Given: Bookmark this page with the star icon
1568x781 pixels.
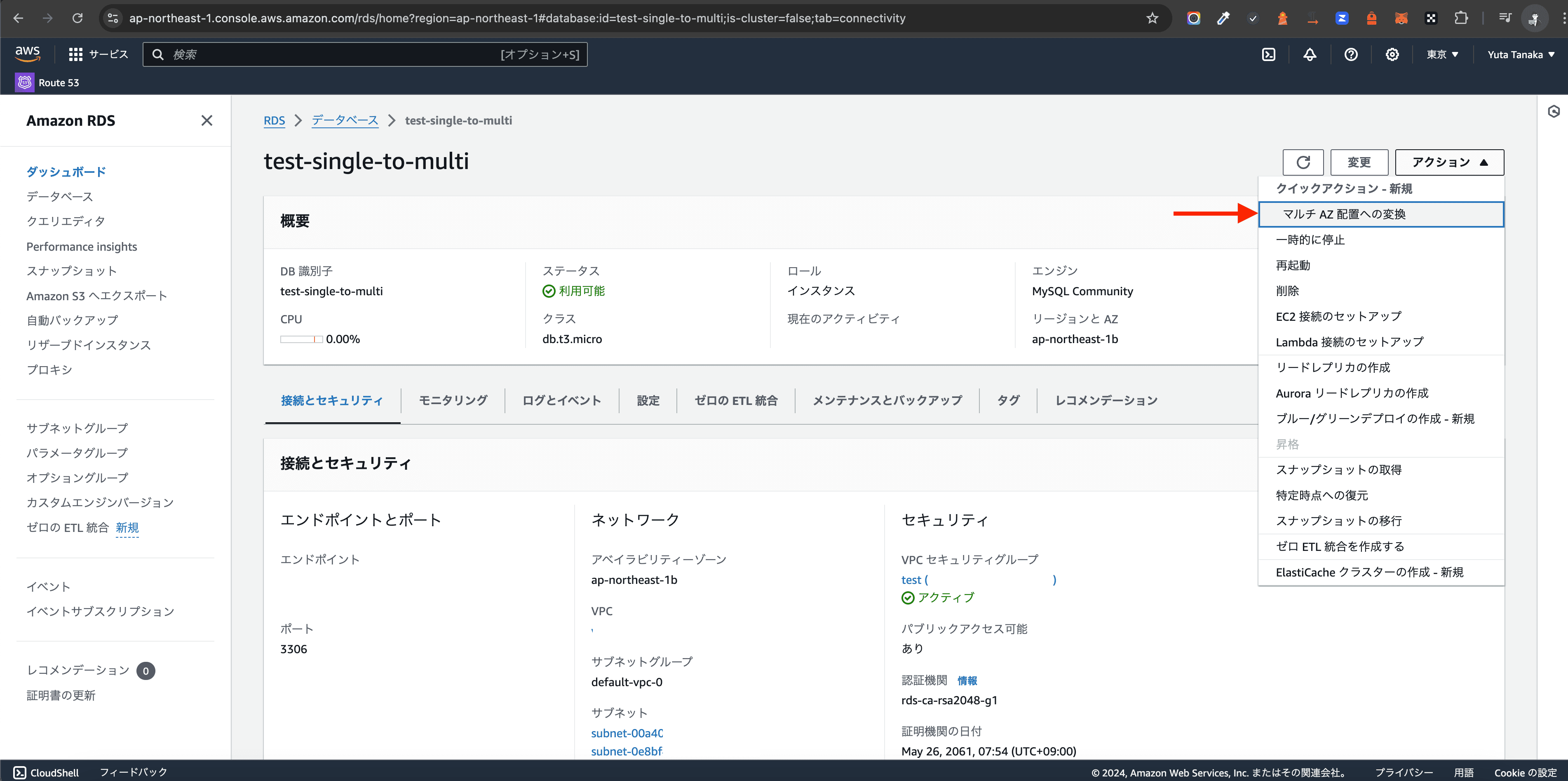Looking at the screenshot, I should pos(1152,18).
